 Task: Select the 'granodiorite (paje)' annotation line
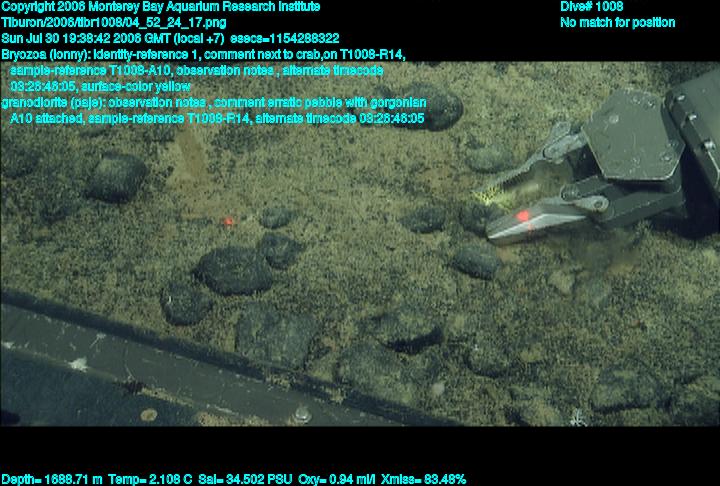[x=214, y=102]
